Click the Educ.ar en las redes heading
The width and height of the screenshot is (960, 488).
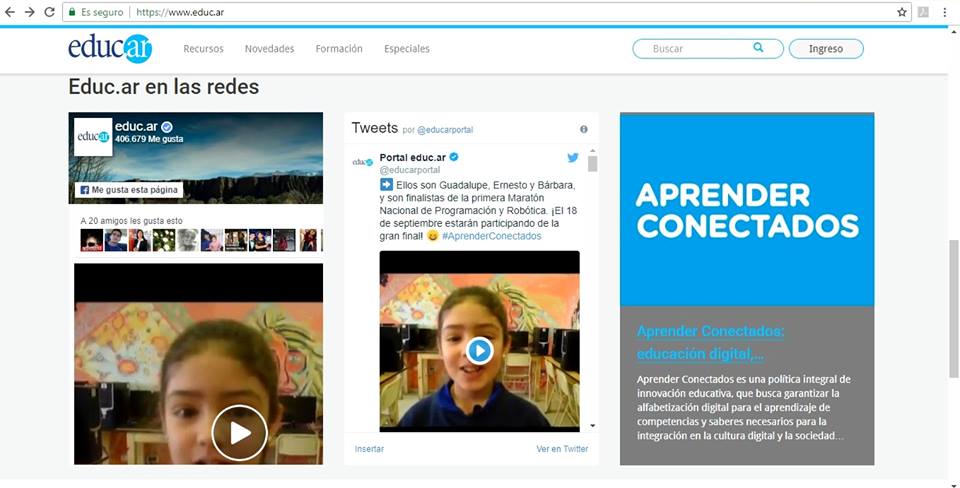pyautogui.click(x=164, y=87)
